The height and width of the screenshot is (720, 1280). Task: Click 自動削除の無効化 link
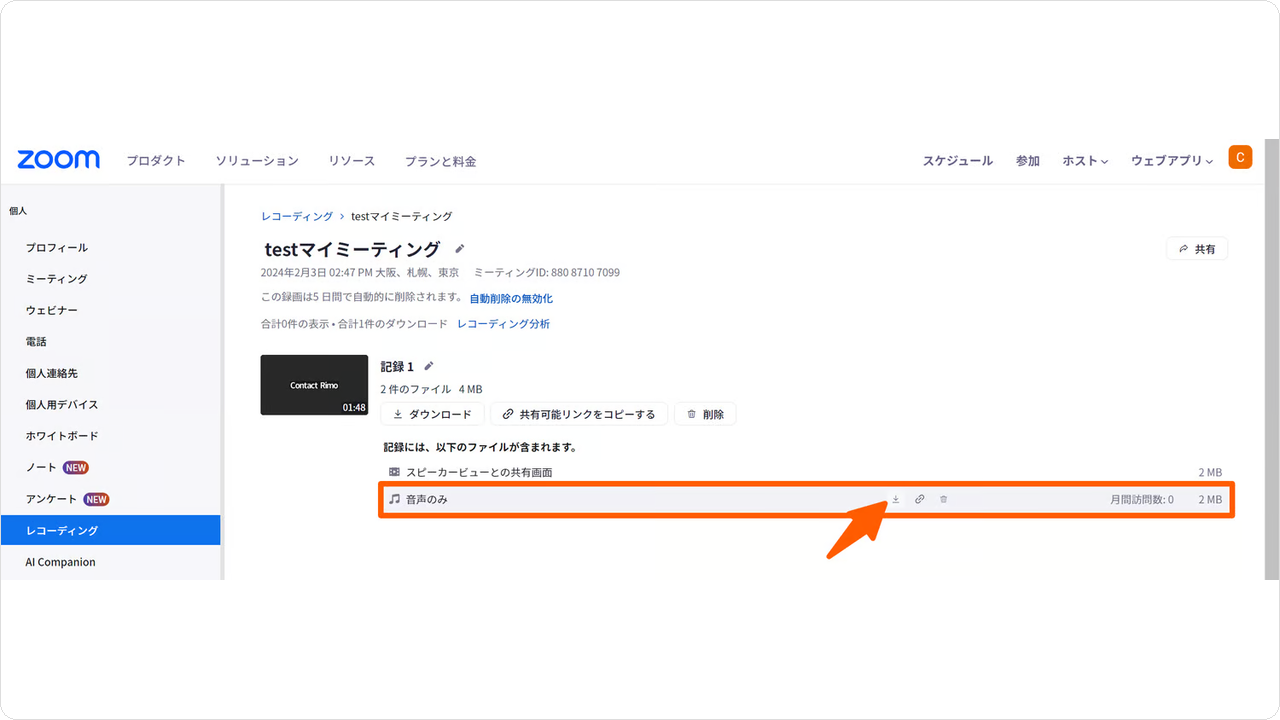511,298
